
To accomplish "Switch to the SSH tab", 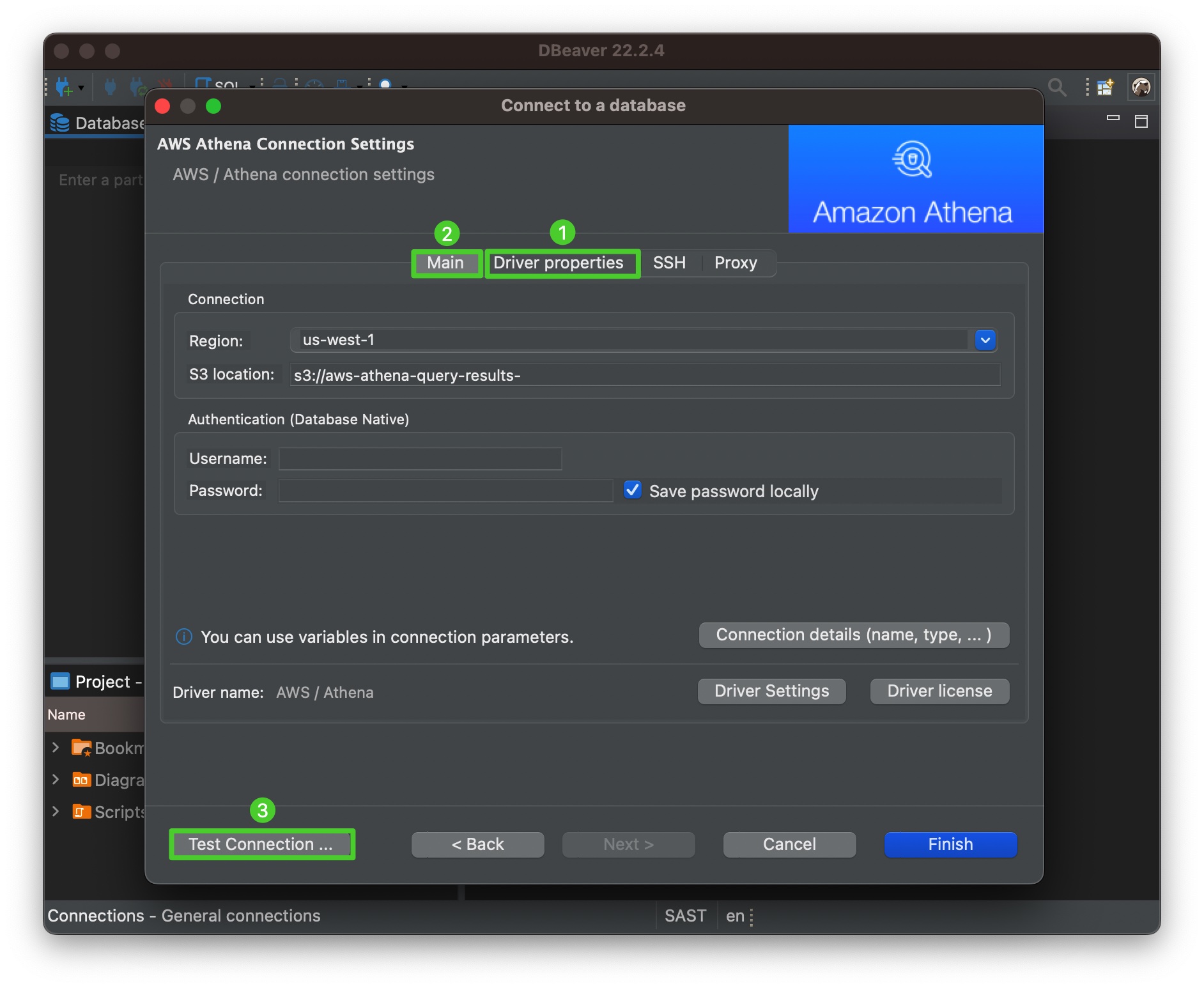I will [x=669, y=263].
